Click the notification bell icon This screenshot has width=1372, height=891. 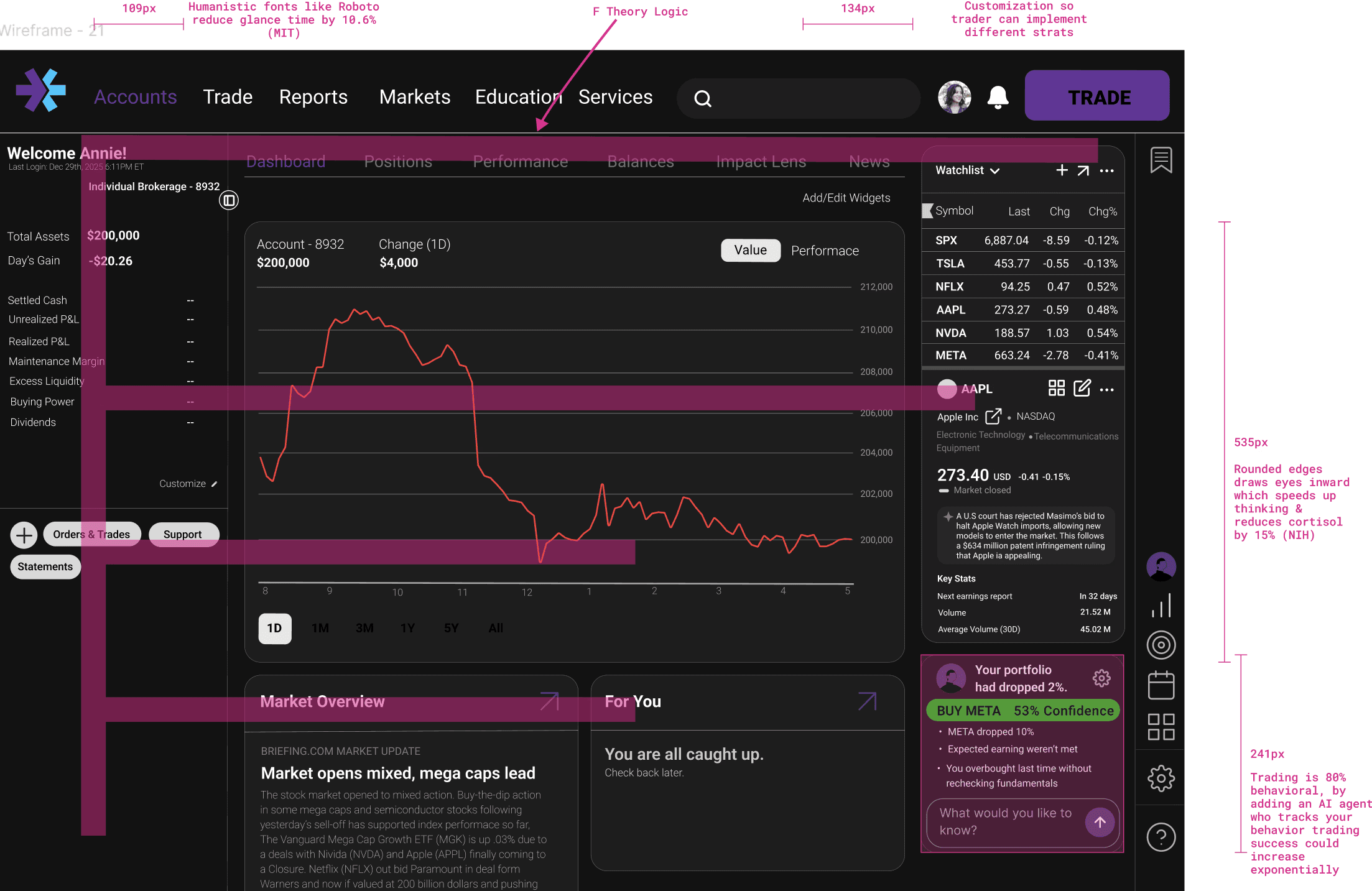998,98
